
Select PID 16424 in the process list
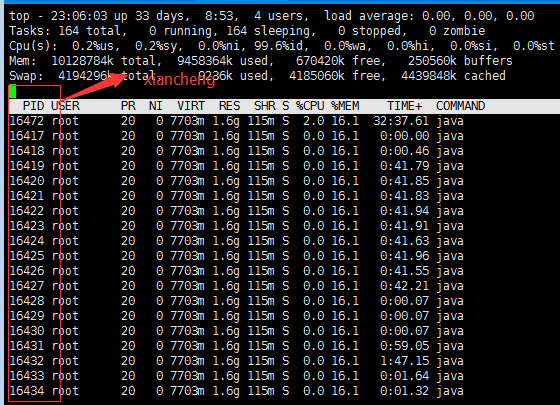(27, 241)
